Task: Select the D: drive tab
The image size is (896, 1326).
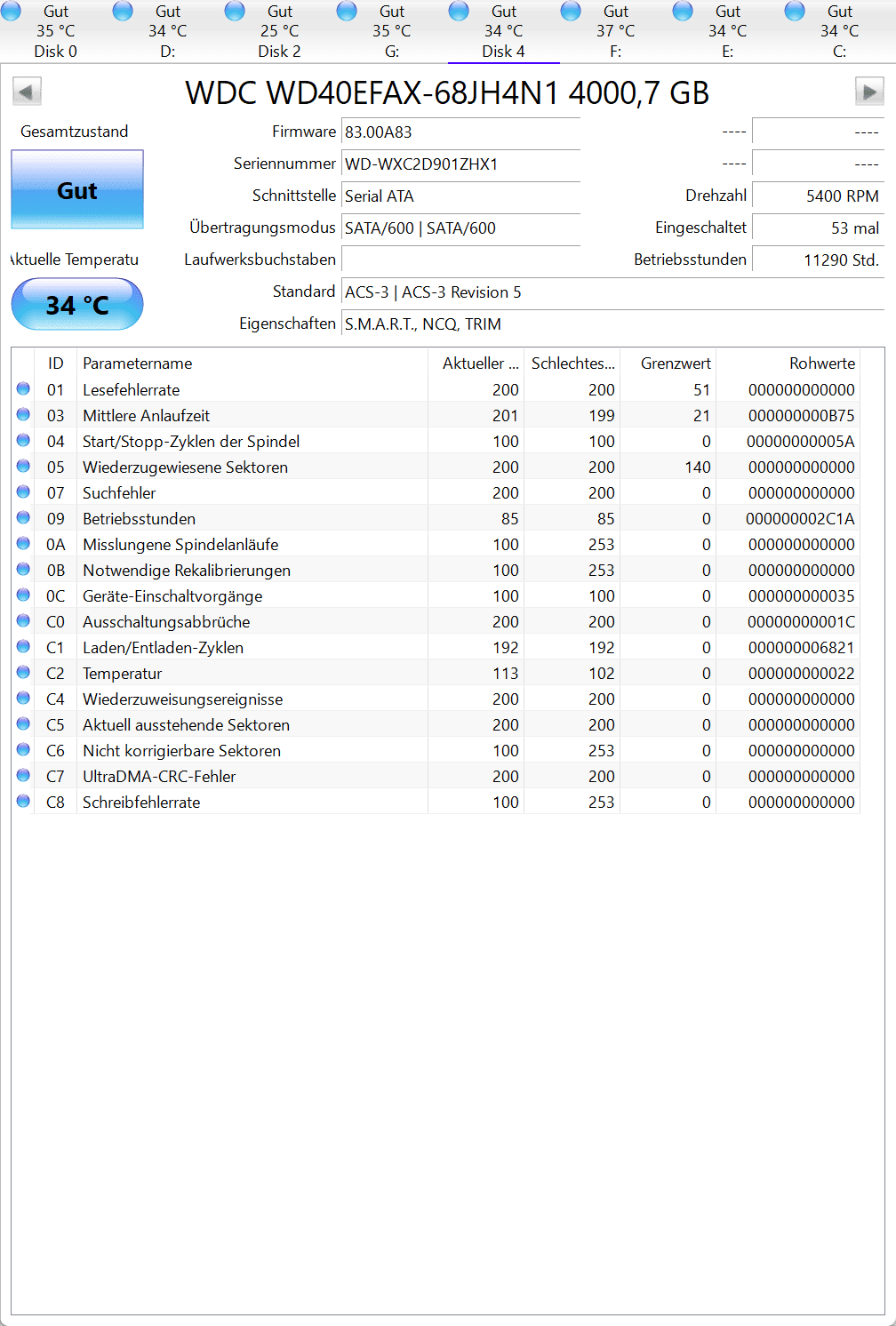Action: (168, 31)
